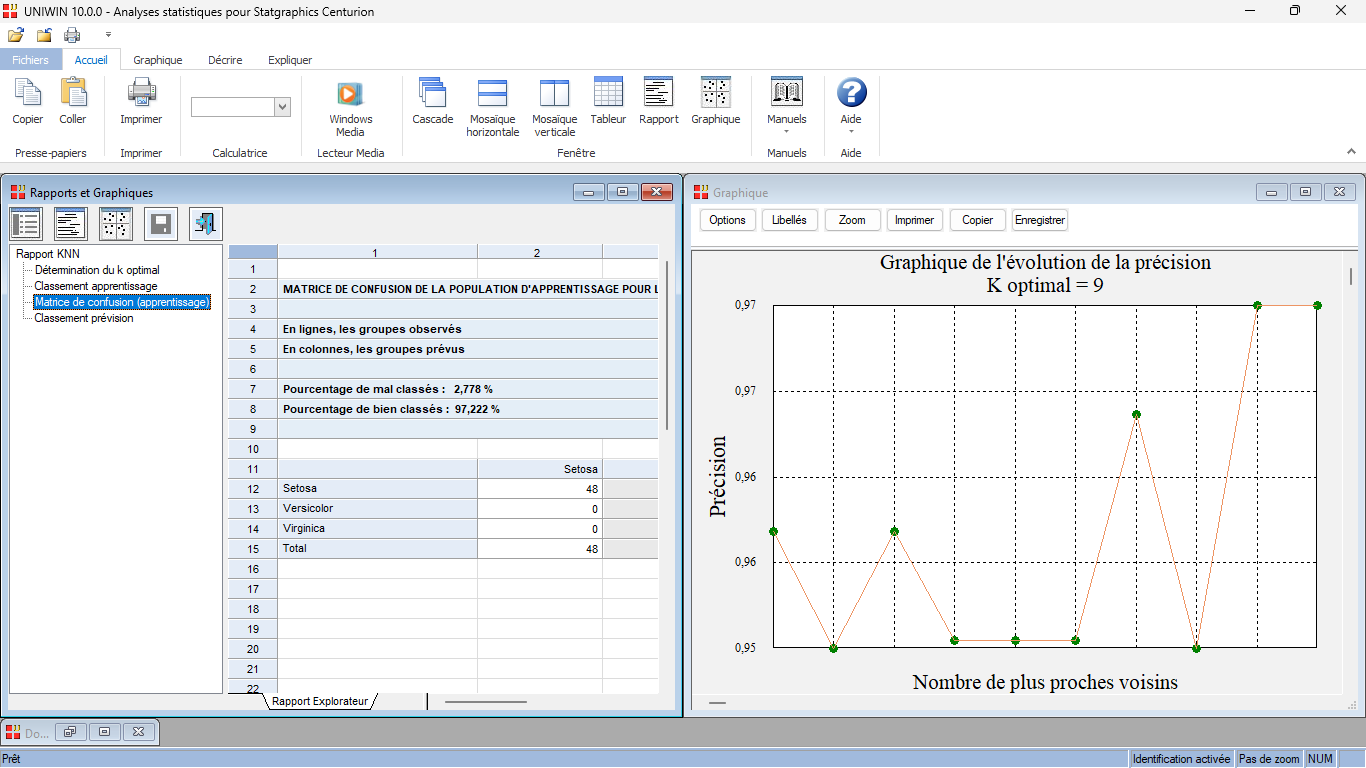Image resolution: width=1366 pixels, height=768 pixels.
Task: Click the Zoom button in the Graphique window
Action: tap(852, 220)
